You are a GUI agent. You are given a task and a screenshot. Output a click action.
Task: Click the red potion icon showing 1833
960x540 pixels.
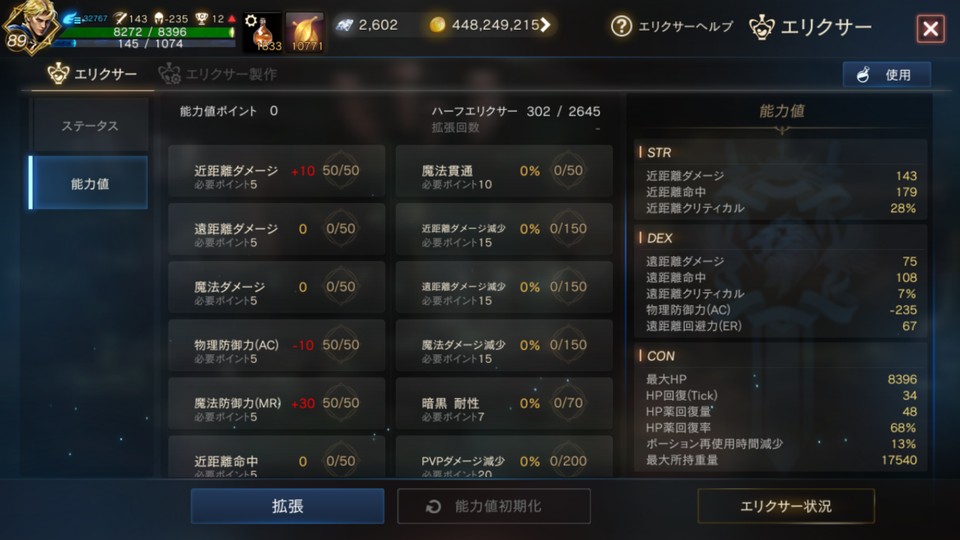pyautogui.click(x=263, y=32)
